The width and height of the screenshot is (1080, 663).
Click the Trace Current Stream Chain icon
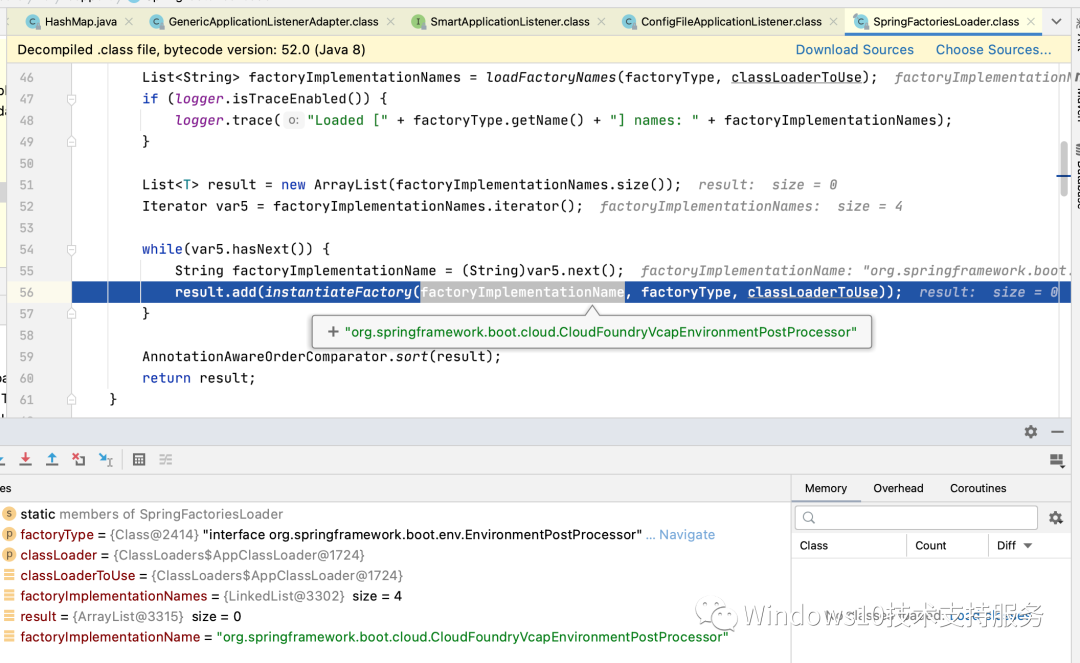coord(166,459)
